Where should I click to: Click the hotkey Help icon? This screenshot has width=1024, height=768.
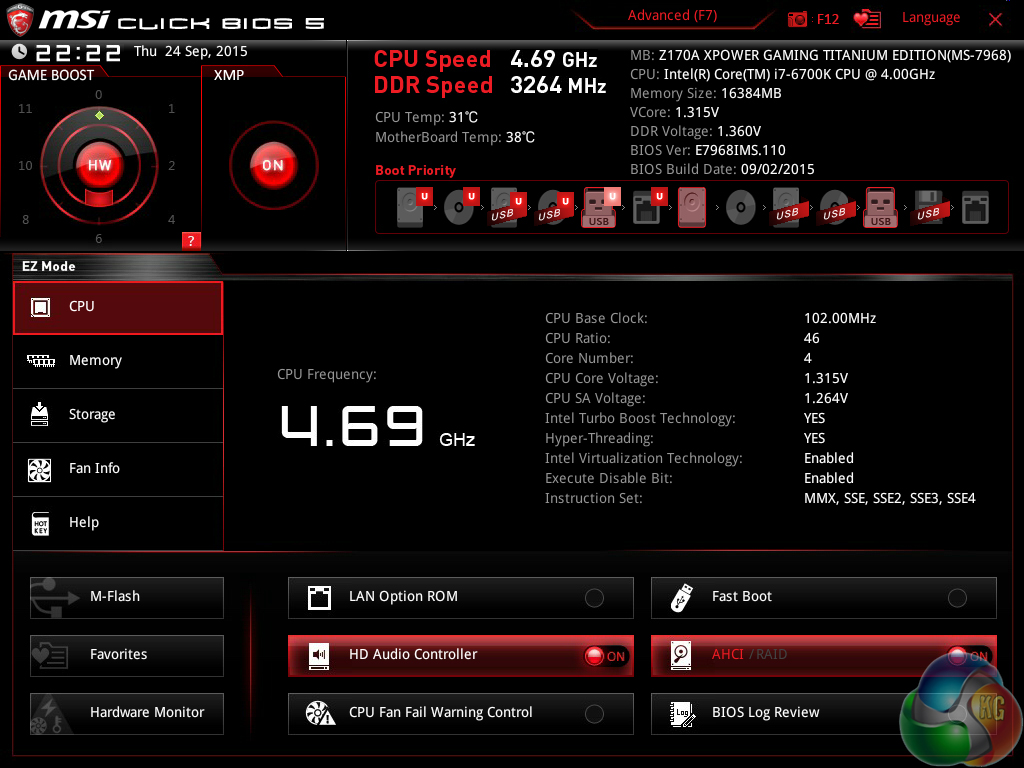tap(117, 522)
